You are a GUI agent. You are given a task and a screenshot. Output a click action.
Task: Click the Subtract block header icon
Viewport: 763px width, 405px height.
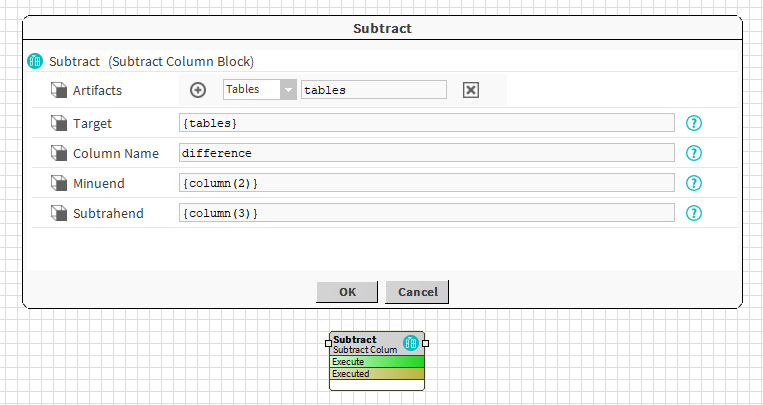(35, 61)
